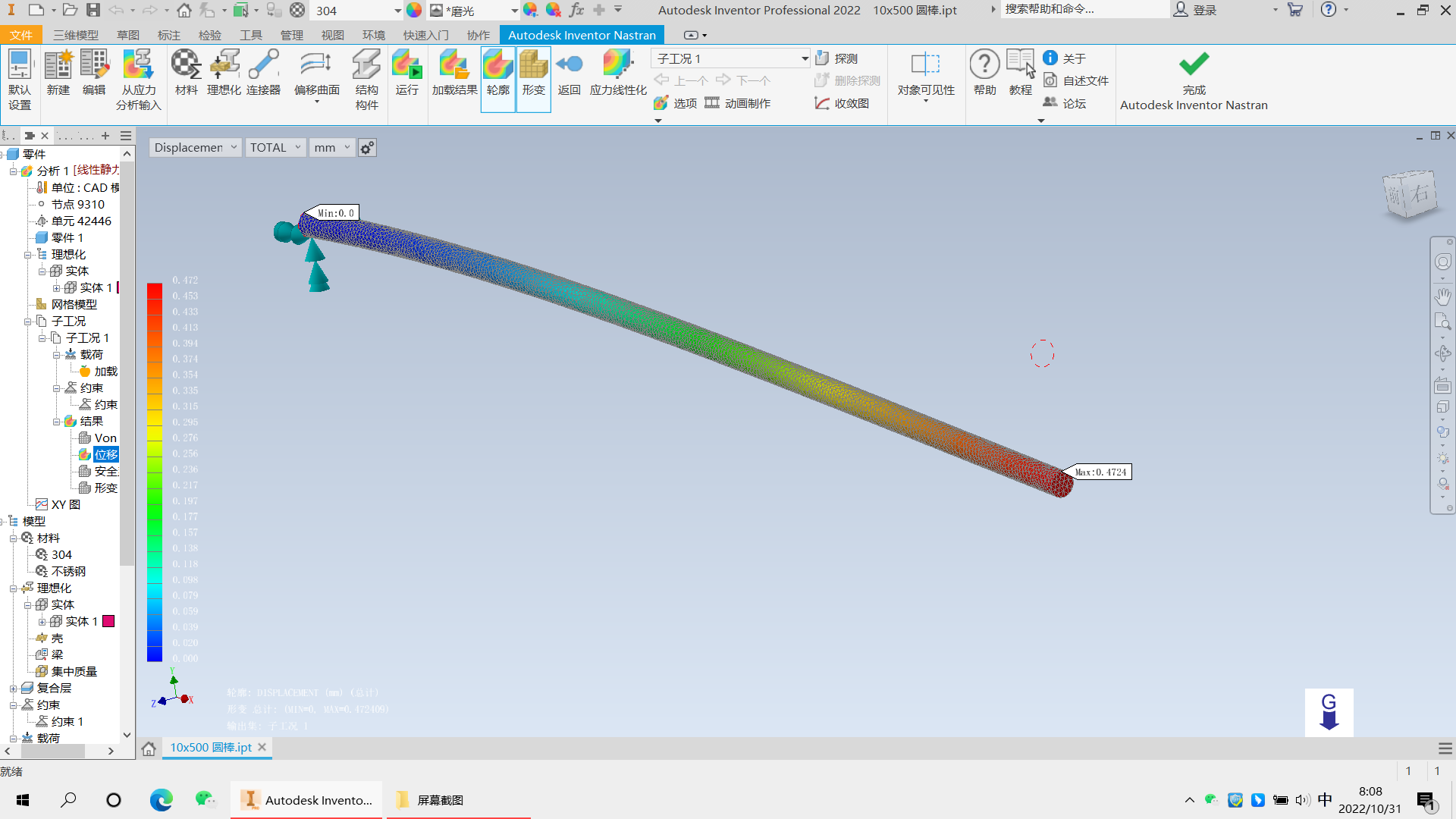Open 动画制作 animation tool
Image resolution: width=1456 pixels, height=819 pixels.
tap(738, 103)
